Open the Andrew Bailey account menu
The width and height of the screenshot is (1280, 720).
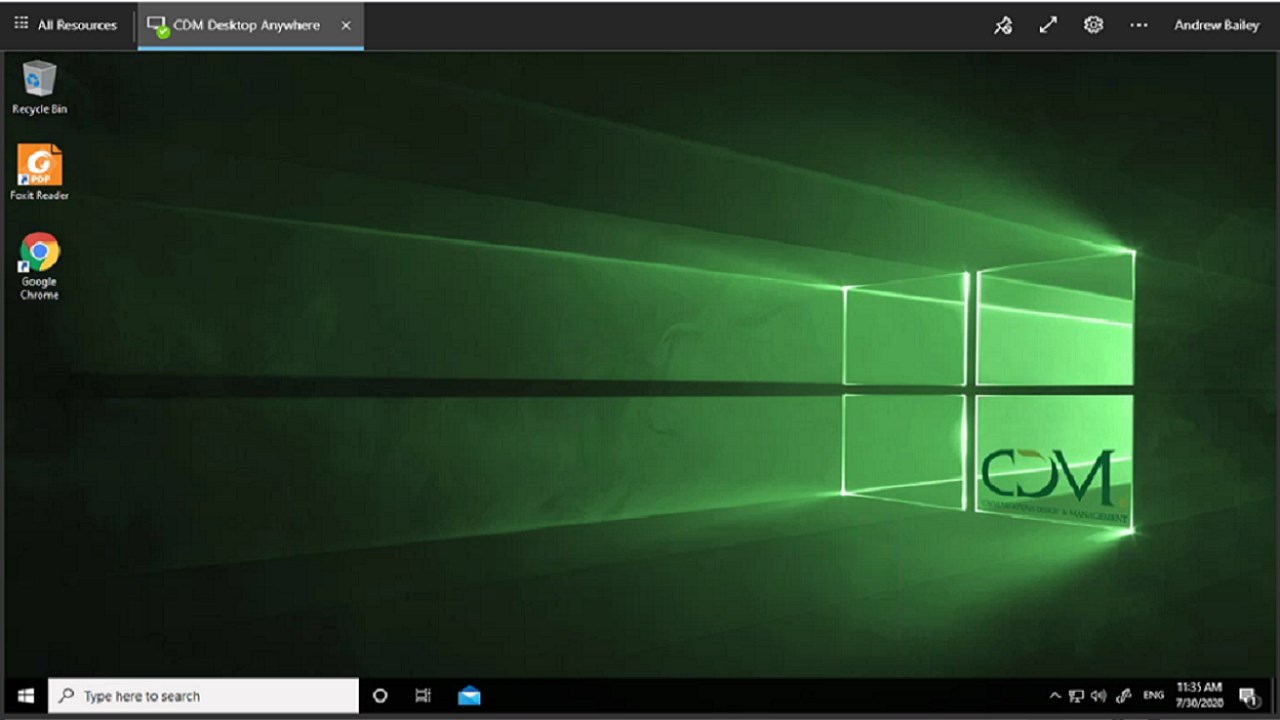[1216, 26]
